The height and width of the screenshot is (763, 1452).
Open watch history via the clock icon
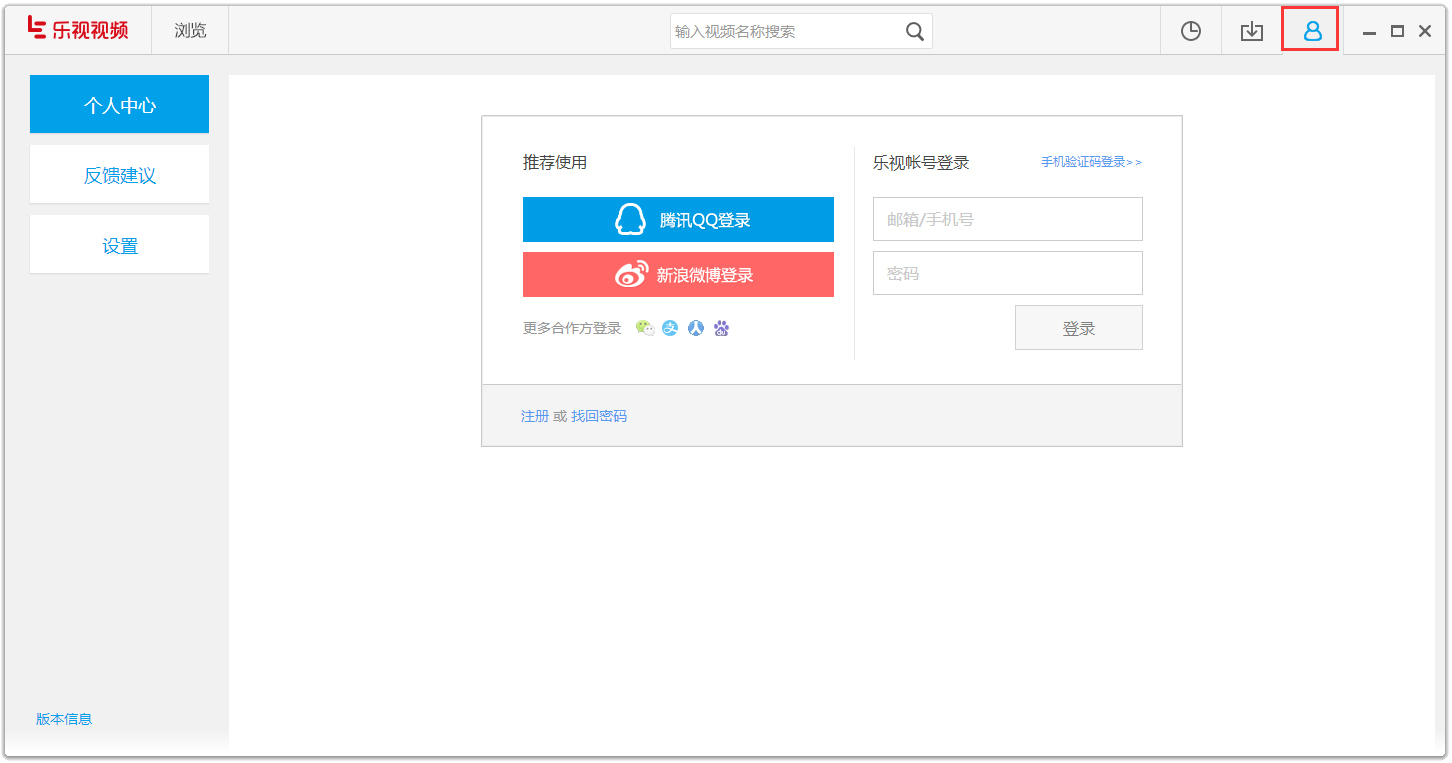[1190, 30]
